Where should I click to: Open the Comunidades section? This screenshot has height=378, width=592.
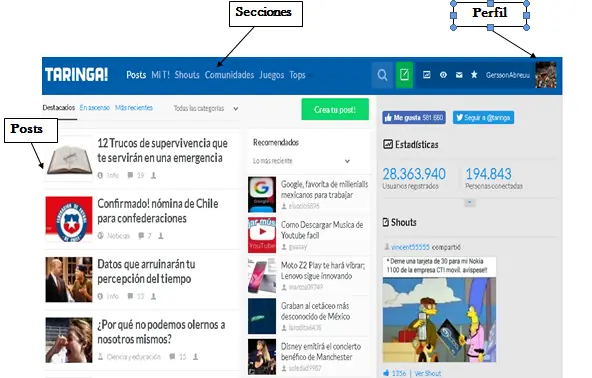point(229,75)
